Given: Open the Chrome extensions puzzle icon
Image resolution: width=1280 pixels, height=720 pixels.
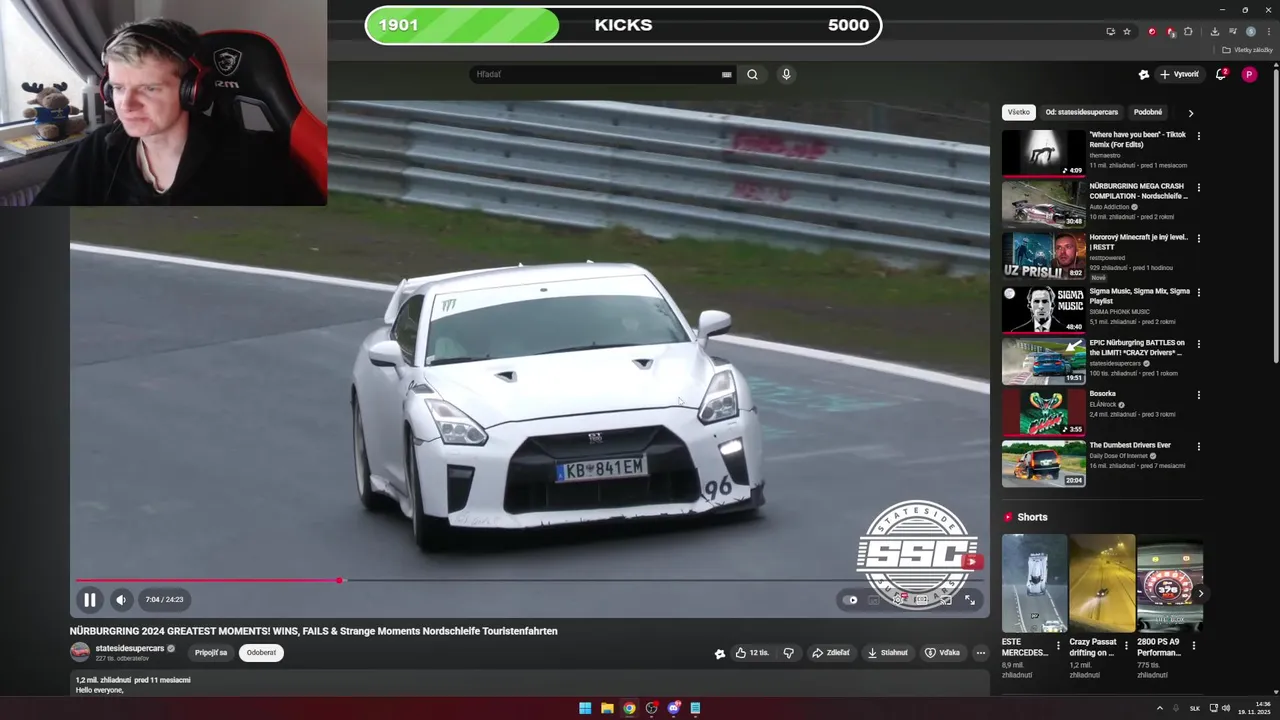Looking at the screenshot, I should (x=1188, y=31).
